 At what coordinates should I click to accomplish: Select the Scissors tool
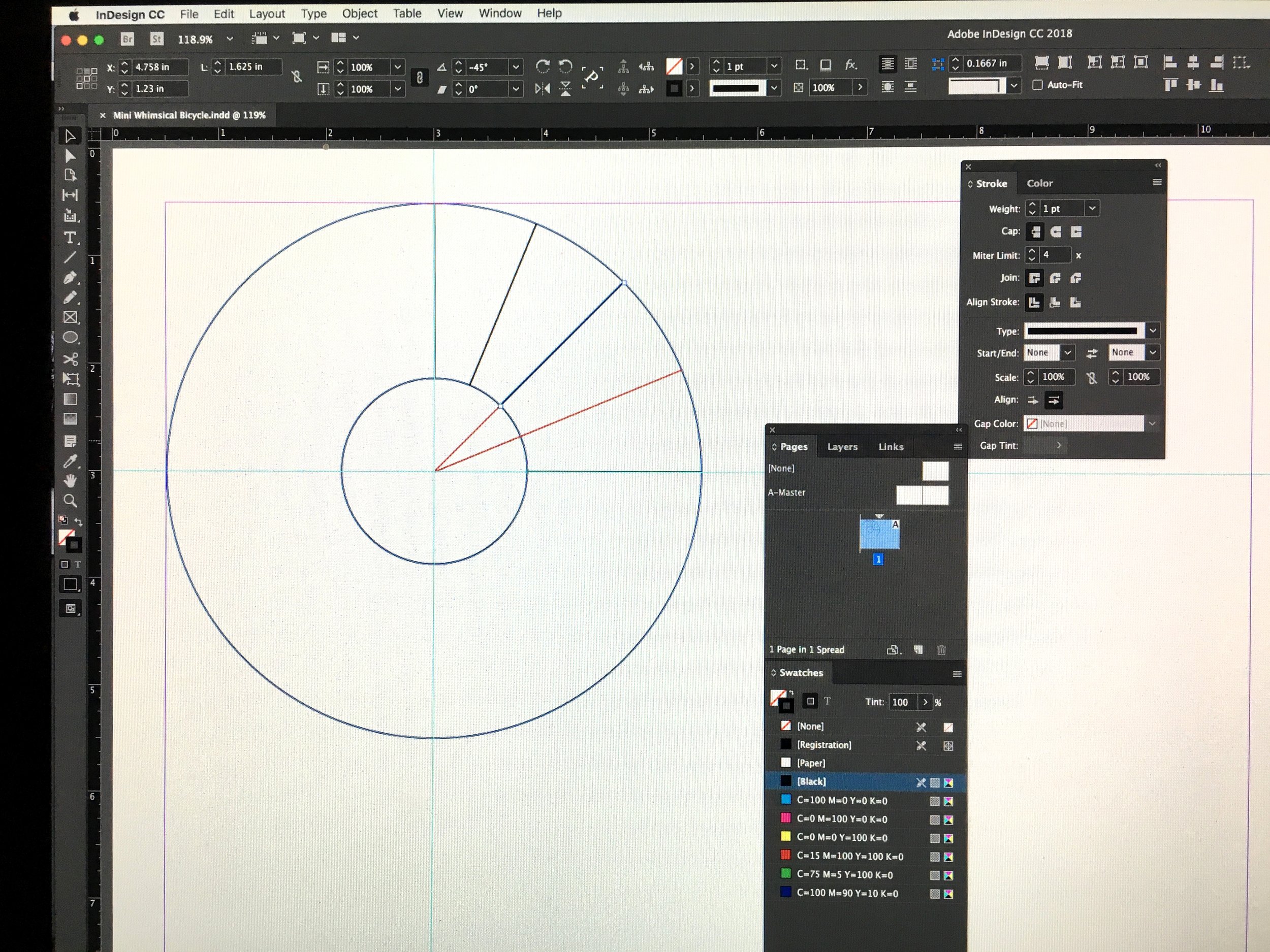(x=70, y=359)
